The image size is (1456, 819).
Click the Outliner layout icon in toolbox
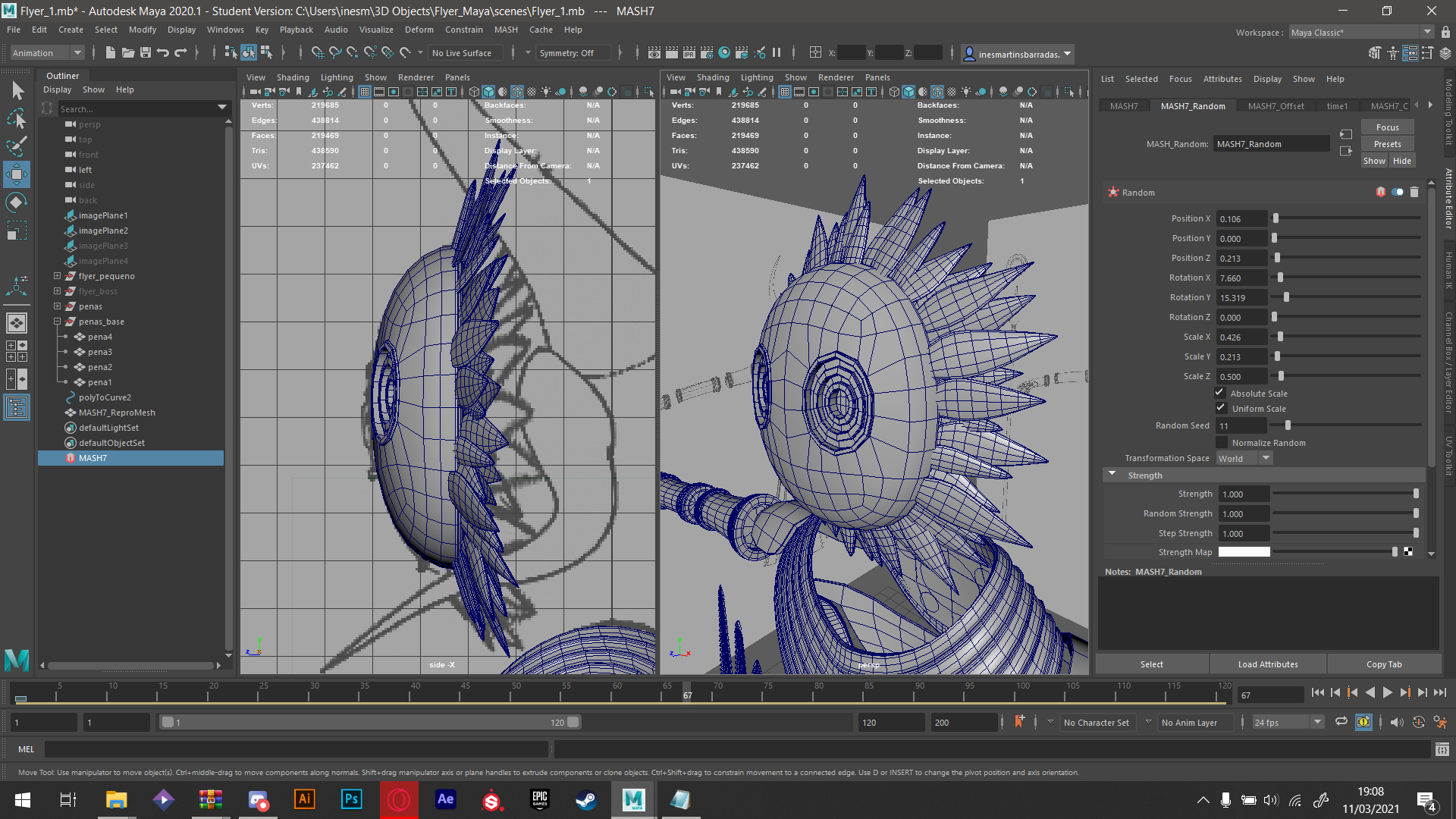[x=17, y=408]
